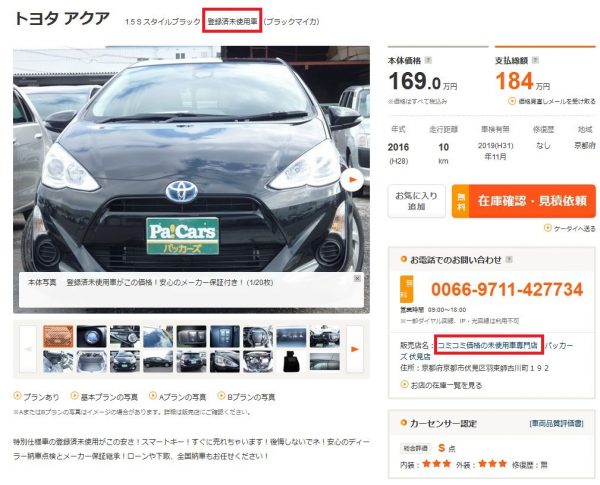Viewport: 600px width, 485px height.
Task: Open the help icon beside 本体価格
Action: pos(429,60)
